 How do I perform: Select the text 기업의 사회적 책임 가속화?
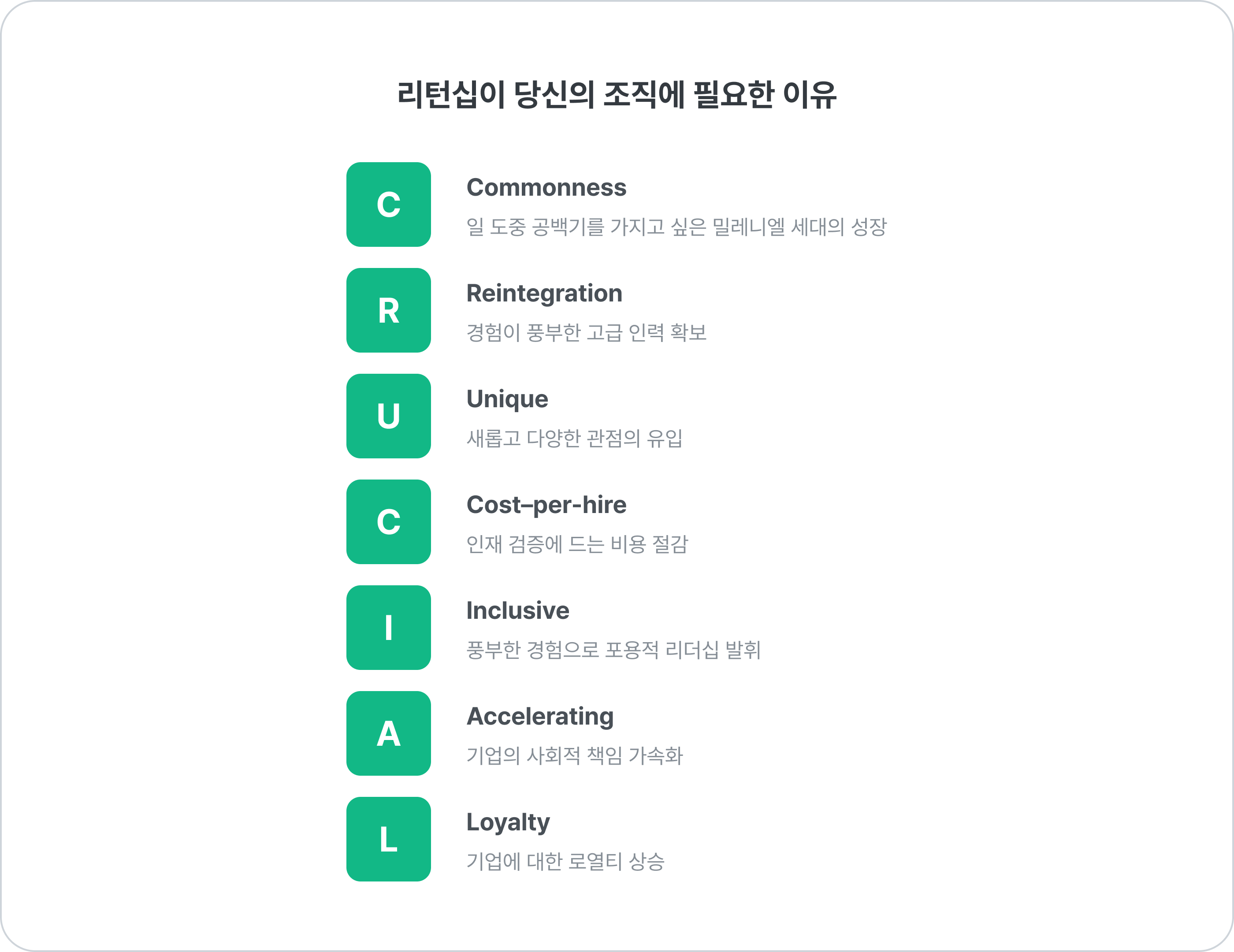(575, 755)
